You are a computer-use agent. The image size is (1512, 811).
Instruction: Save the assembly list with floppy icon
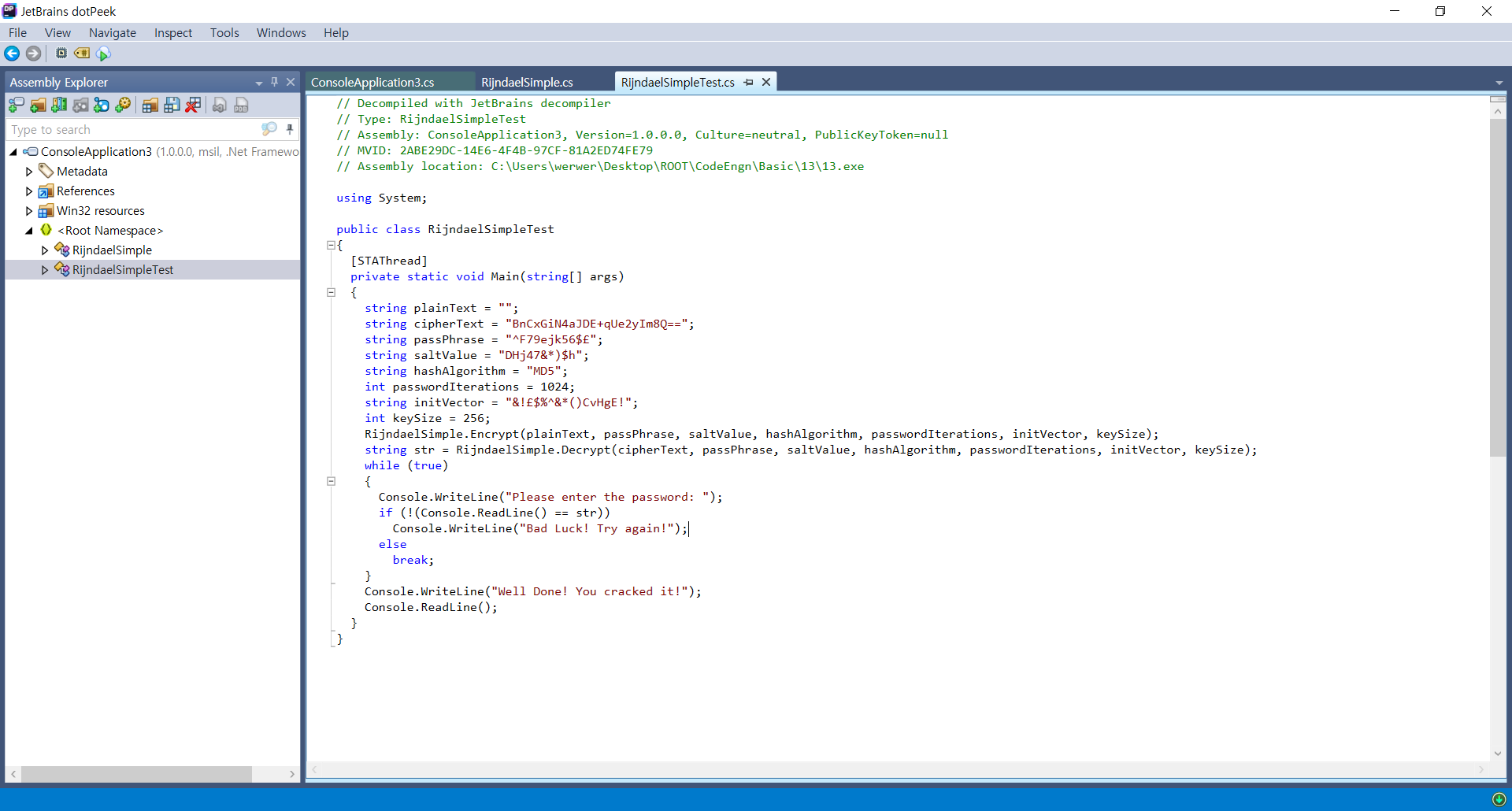[172, 105]
